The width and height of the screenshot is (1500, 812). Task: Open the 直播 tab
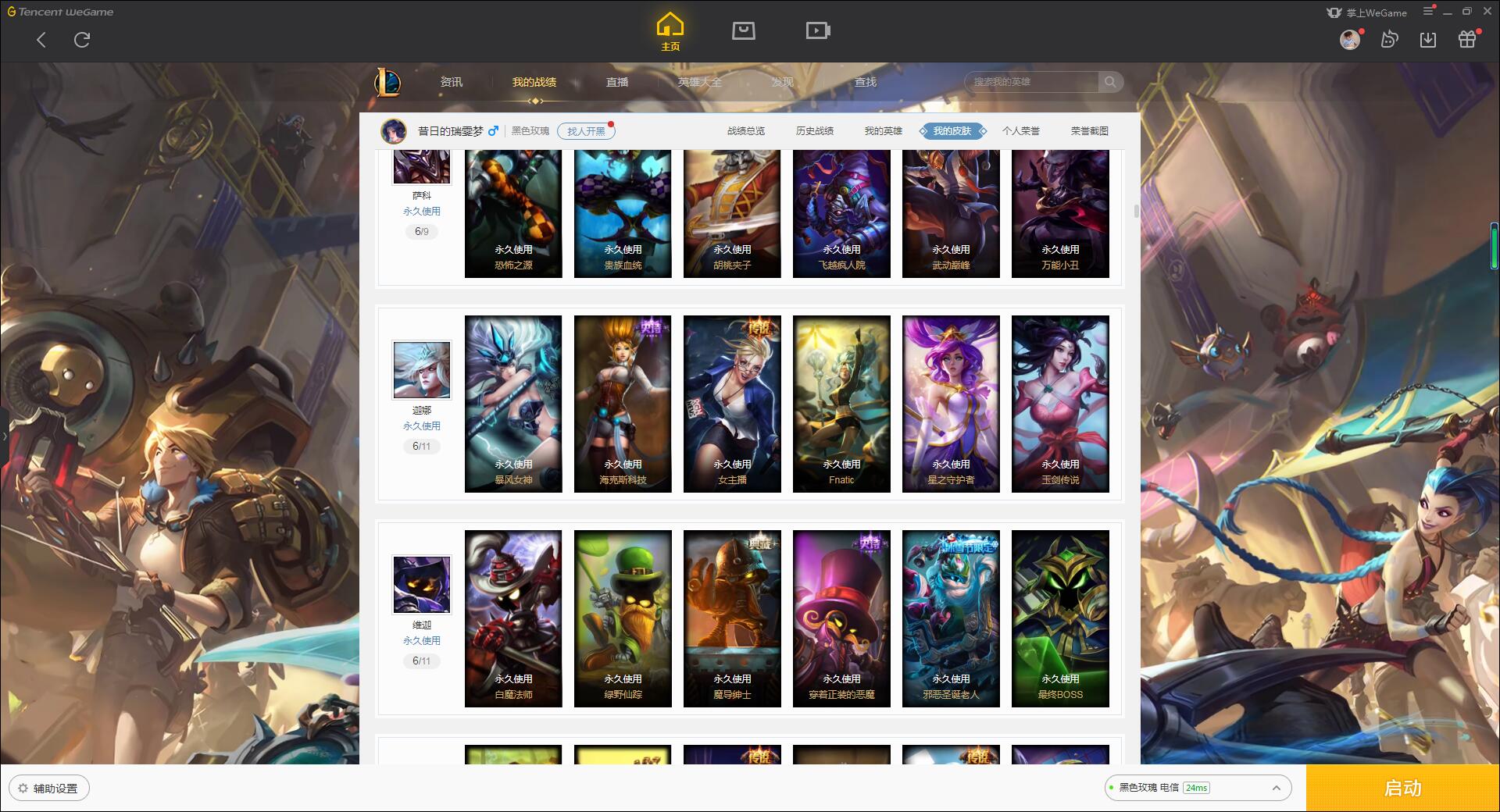[x=617, y=82]
